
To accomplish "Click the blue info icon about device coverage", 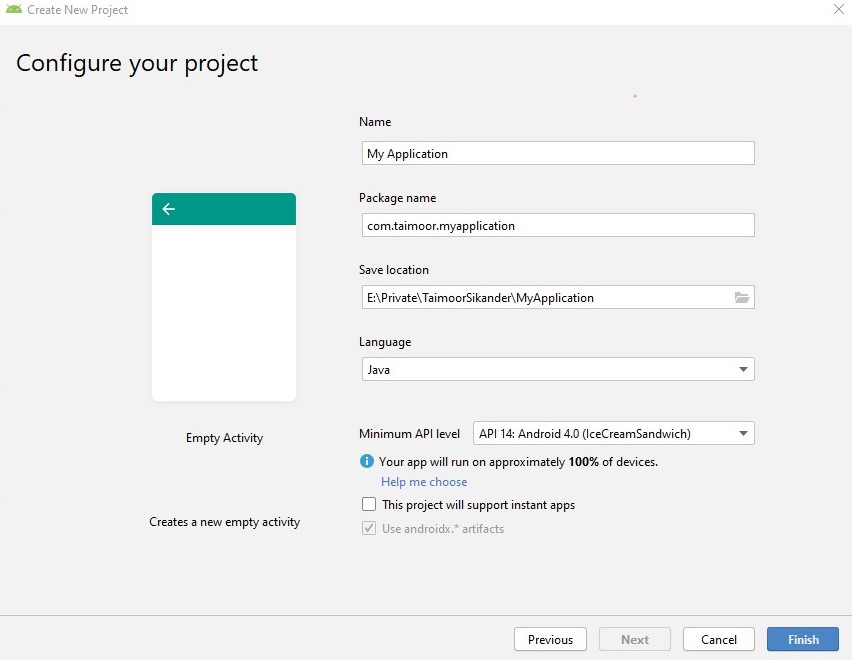I will [x=366, y=461].
